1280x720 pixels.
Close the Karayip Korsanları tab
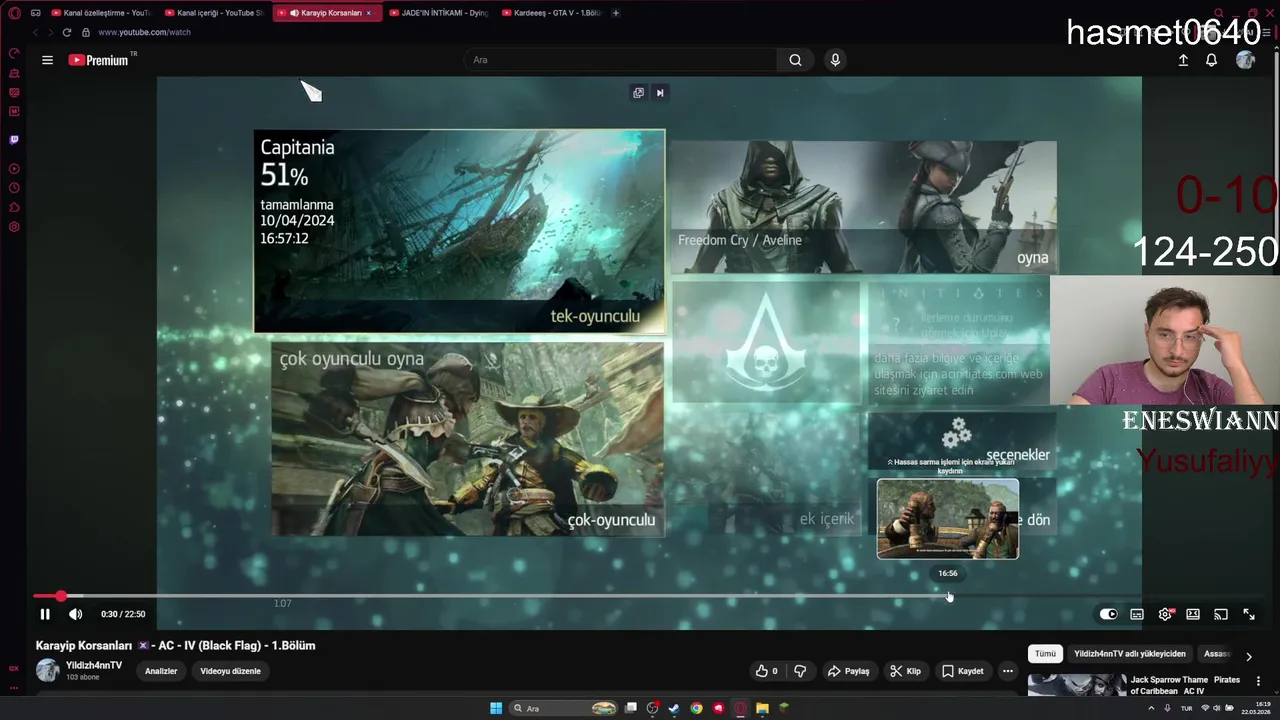(369, 13)
